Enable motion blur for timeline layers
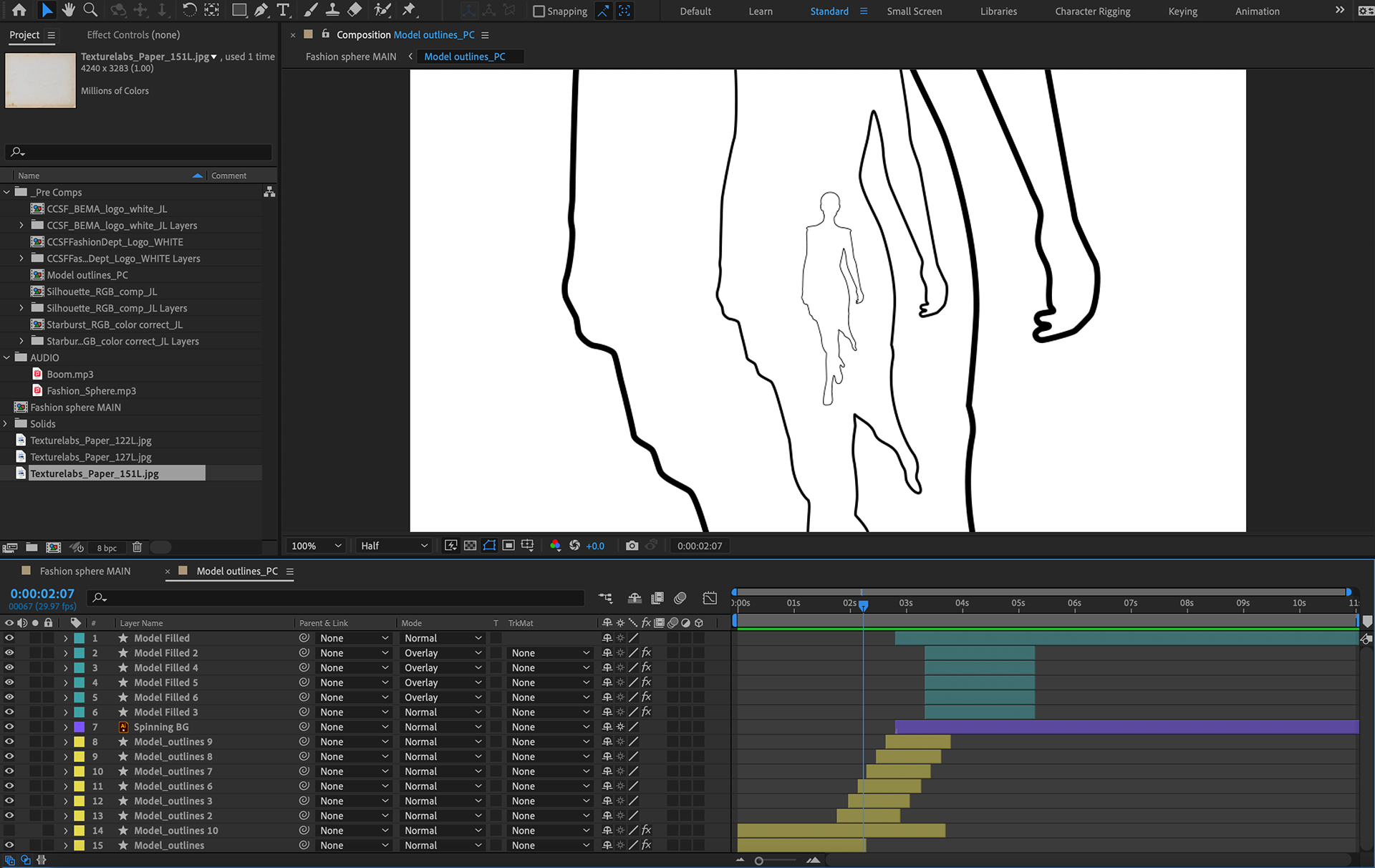This screenshot has width=1375, height=868. pos(680,598)
